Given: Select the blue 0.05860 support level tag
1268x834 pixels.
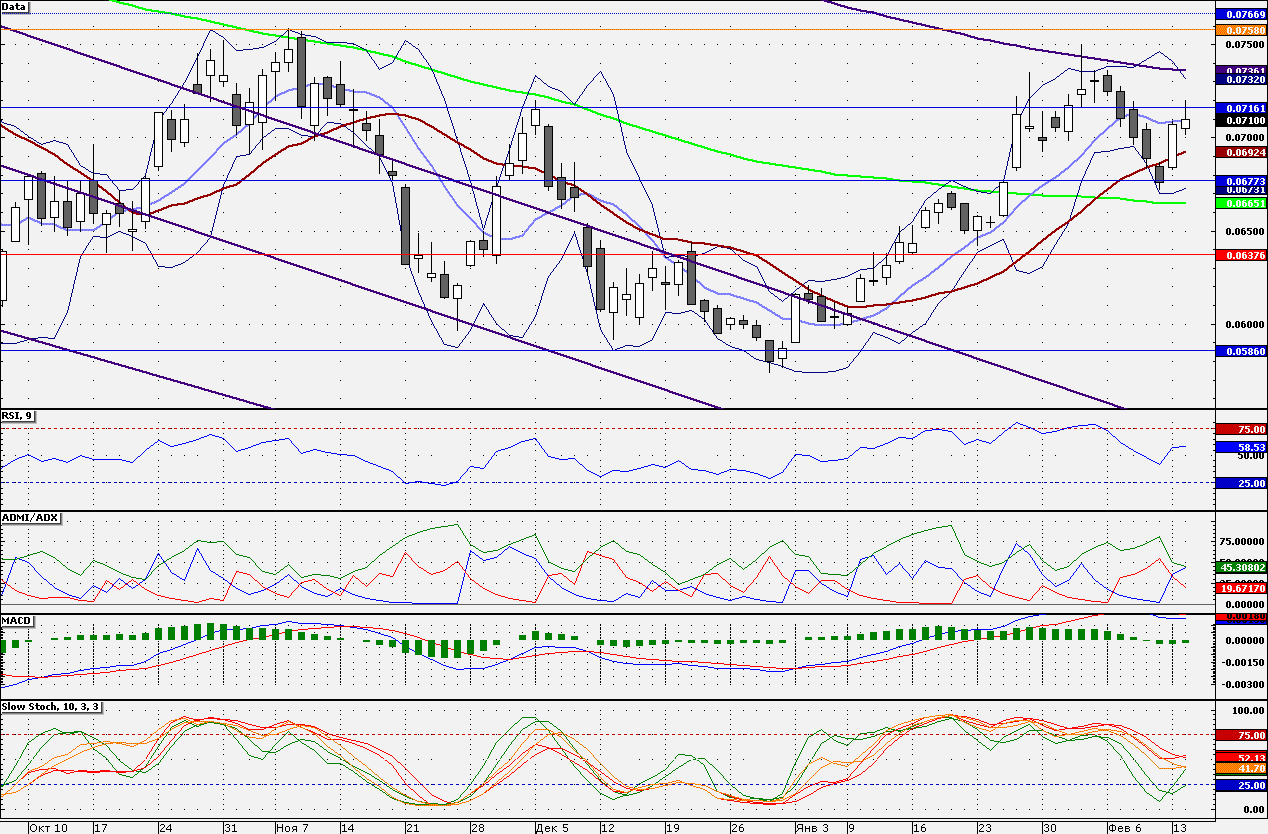Looking at the screenshot, I should point(1241,352).
